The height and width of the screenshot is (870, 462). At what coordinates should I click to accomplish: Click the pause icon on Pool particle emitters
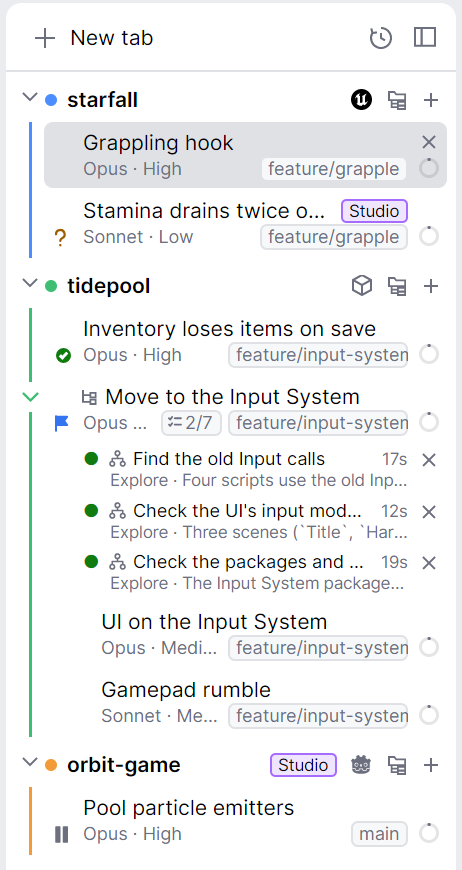point(62,834)
